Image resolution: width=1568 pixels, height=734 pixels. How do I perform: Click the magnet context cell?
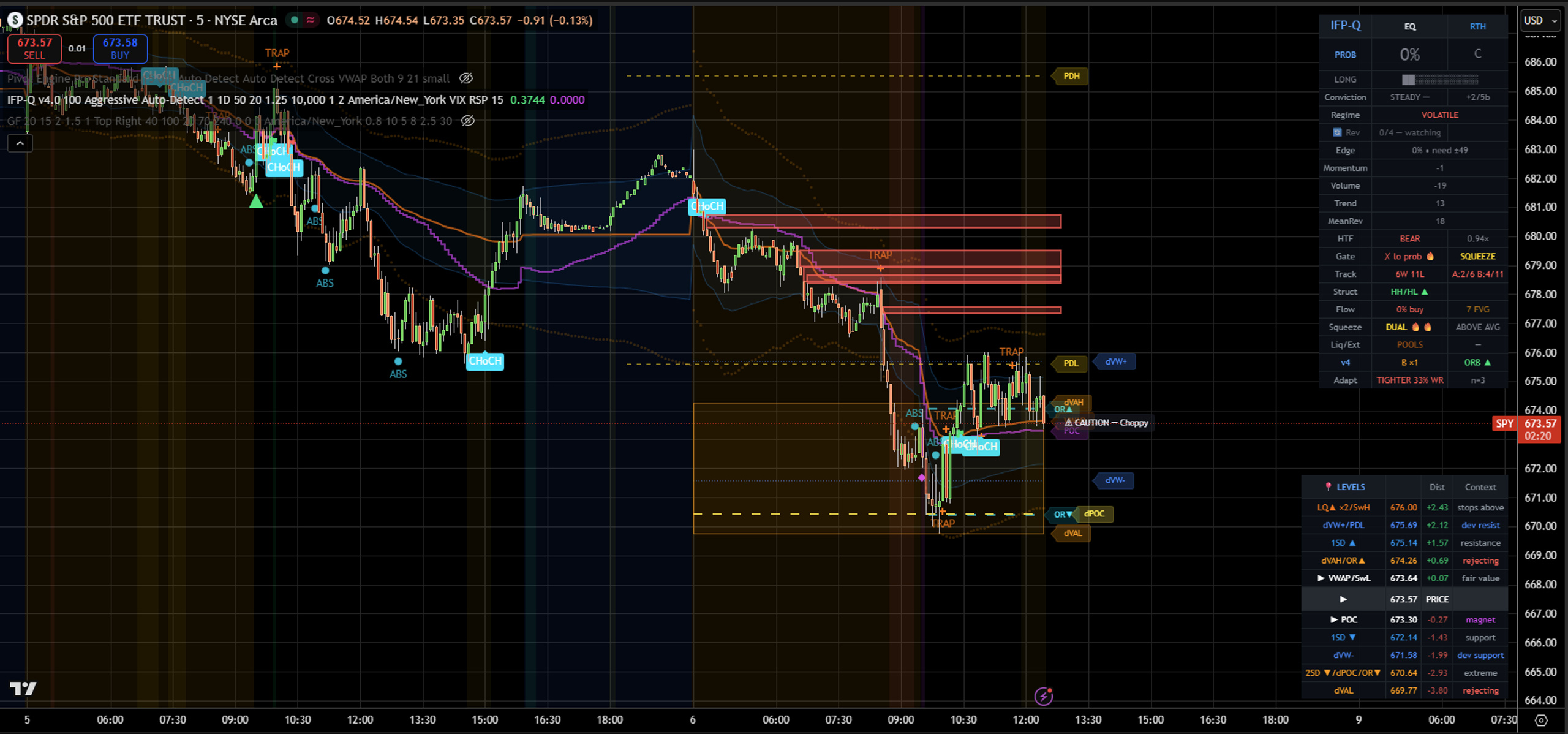(x=1480, y=620)
